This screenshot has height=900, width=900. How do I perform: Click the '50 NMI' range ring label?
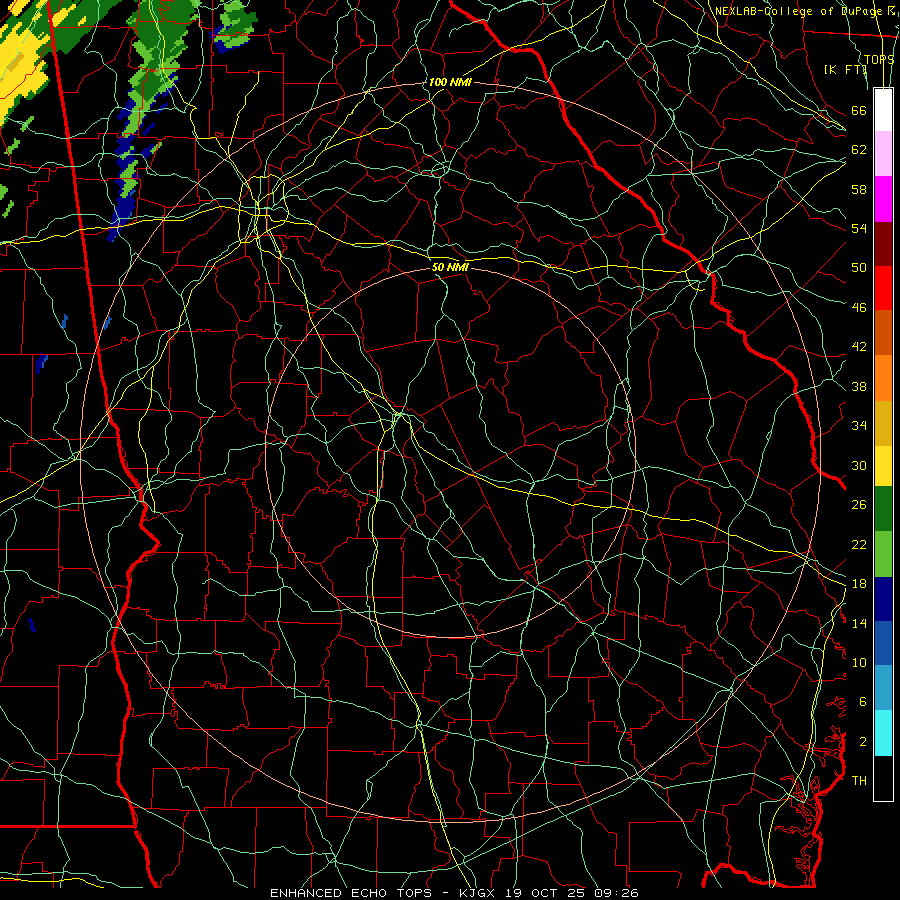tap(451, 267)
